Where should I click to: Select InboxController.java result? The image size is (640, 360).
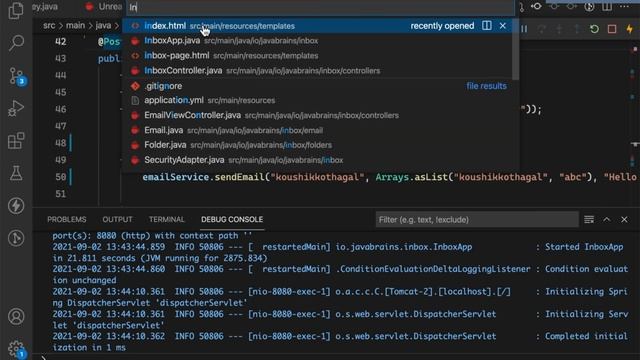coord(318,71)
